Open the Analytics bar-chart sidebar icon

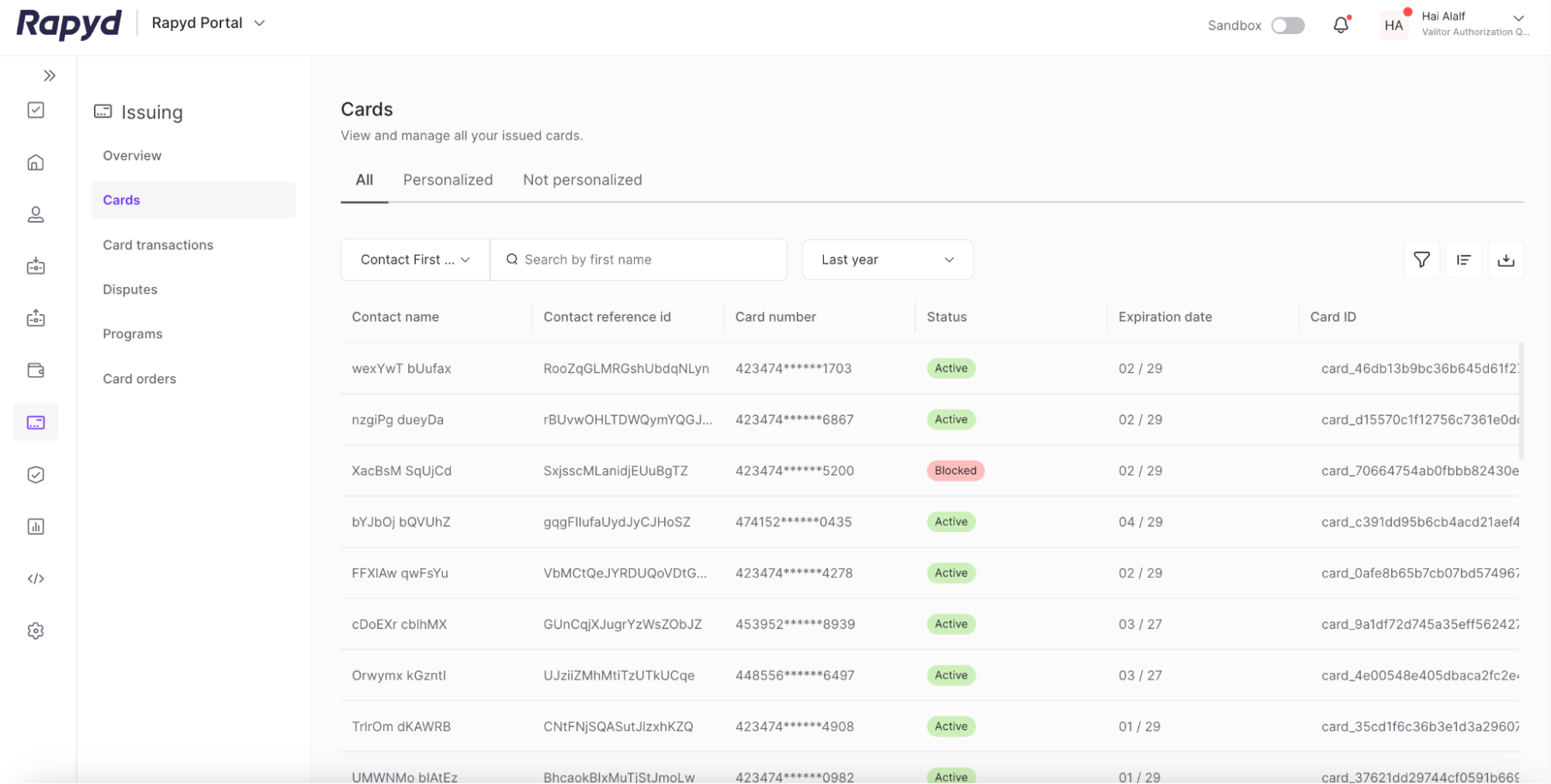click(36, 526)
